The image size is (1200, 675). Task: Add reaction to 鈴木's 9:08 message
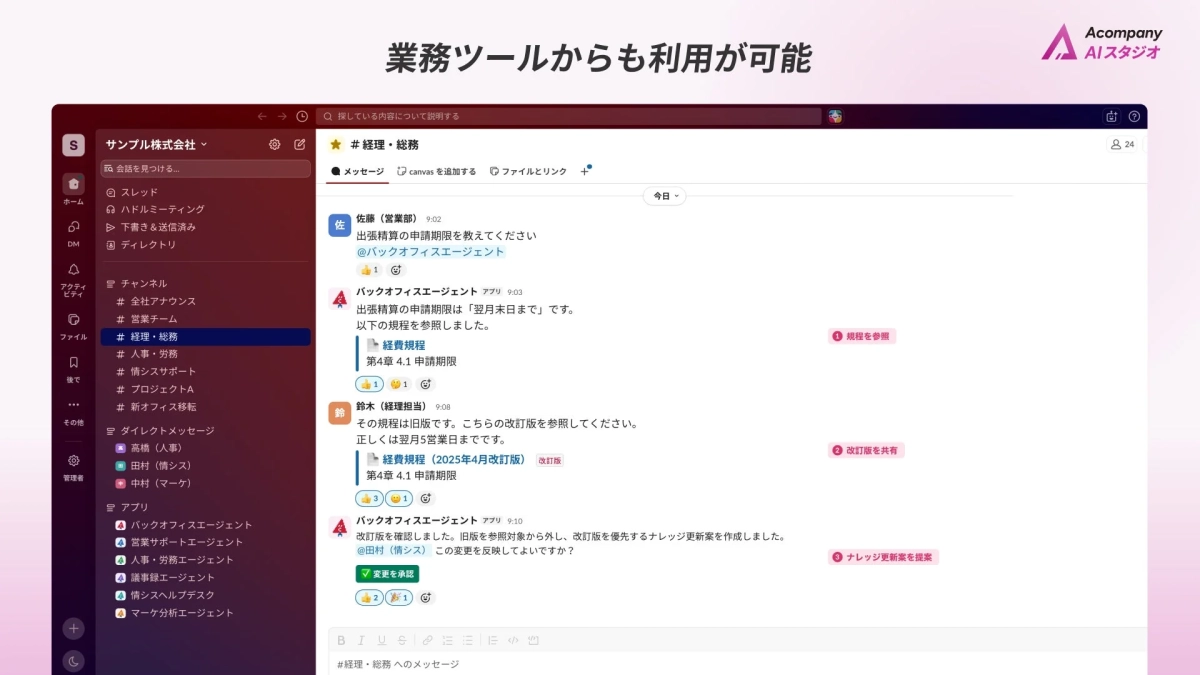pyautogui.click(x=426, y=498)
